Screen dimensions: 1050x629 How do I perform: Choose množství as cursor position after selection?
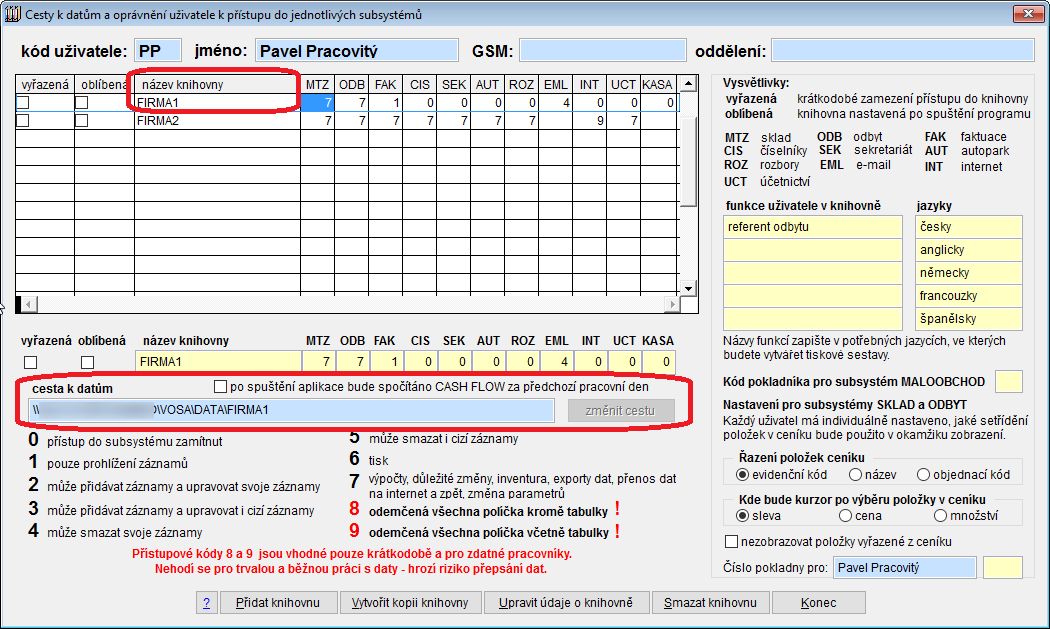click(x=939, y=516)
